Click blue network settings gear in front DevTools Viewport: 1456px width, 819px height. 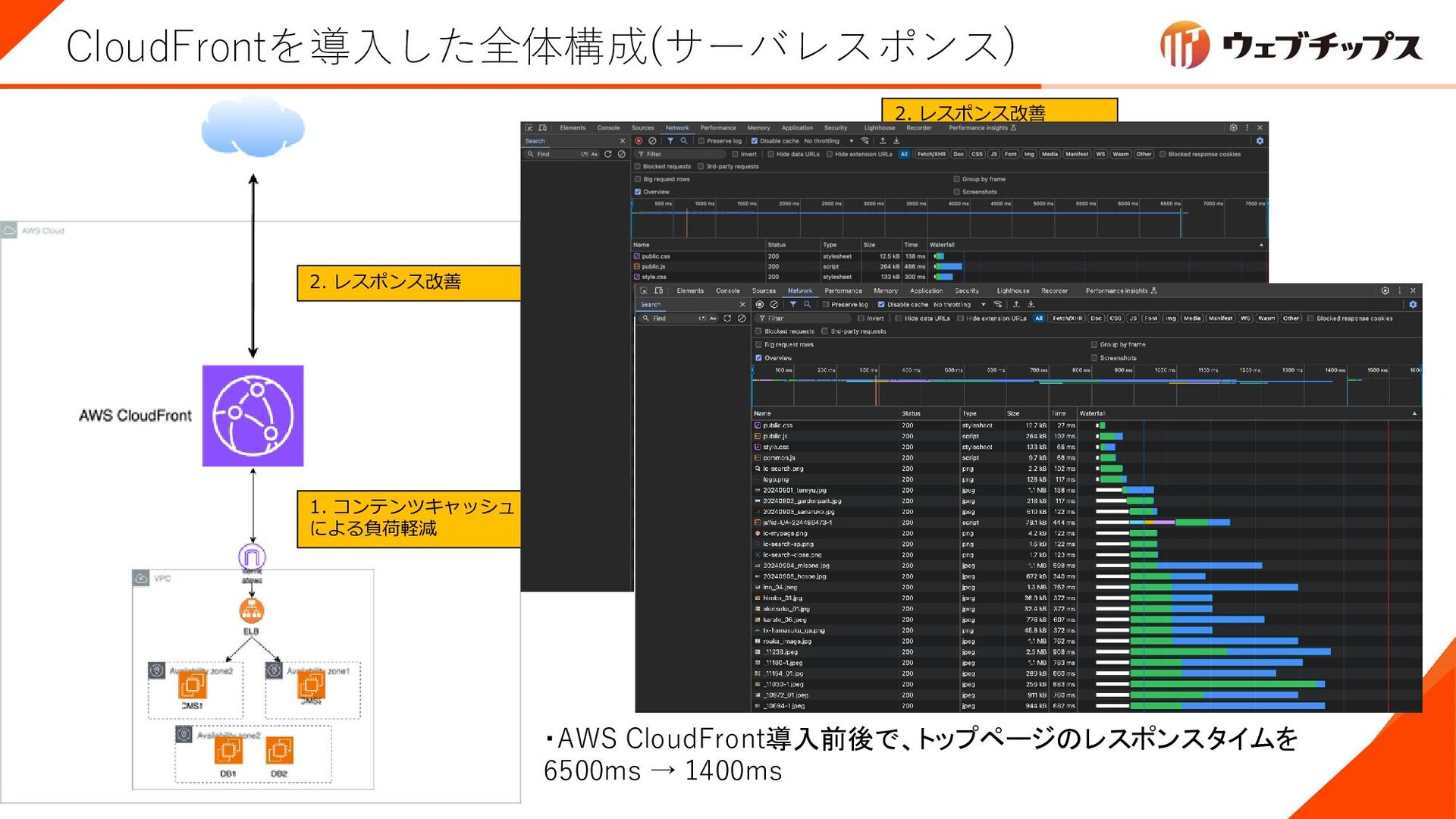[x=1413, y=305]
